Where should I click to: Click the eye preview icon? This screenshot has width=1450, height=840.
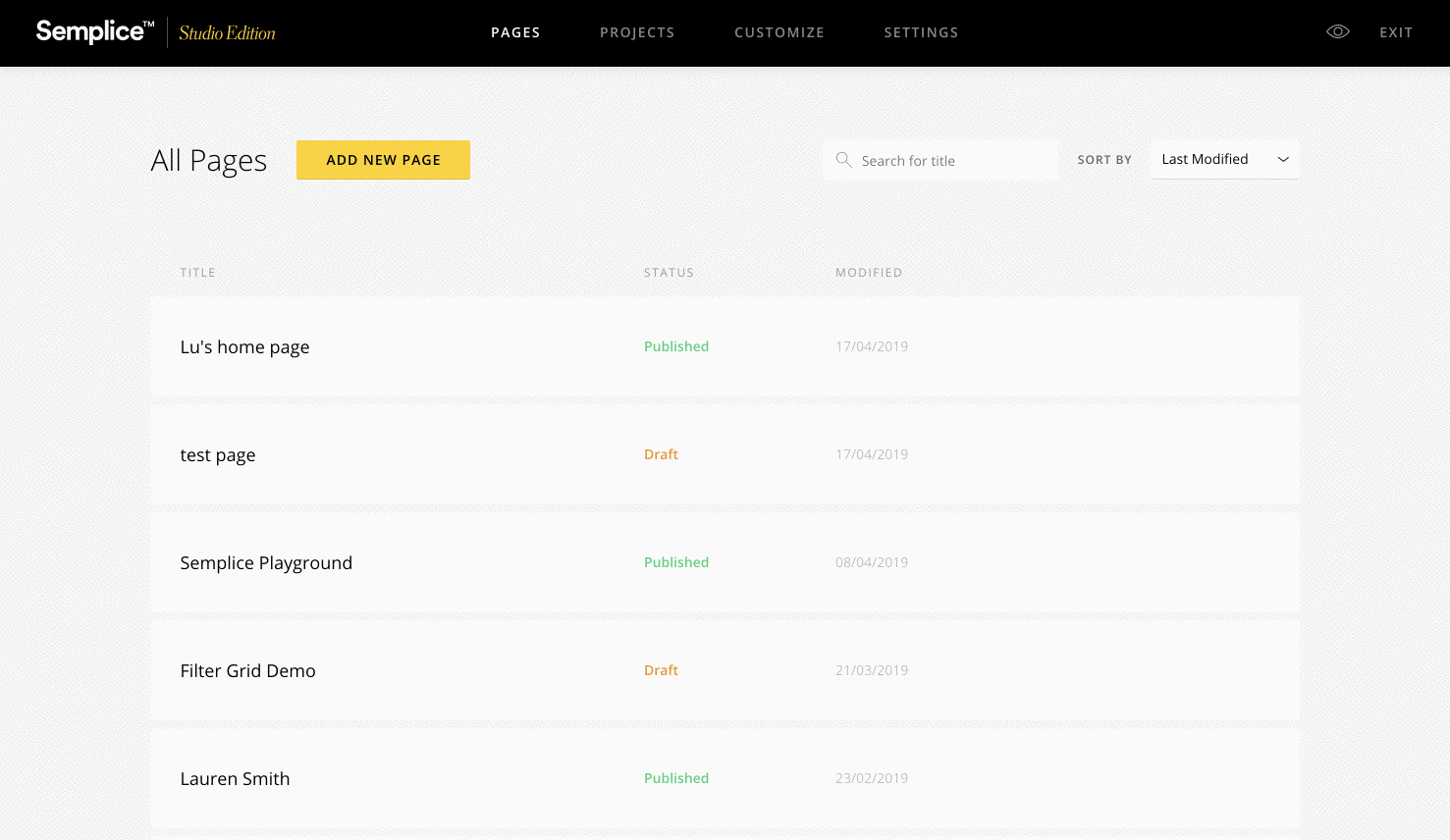[x=1337, y=32]
